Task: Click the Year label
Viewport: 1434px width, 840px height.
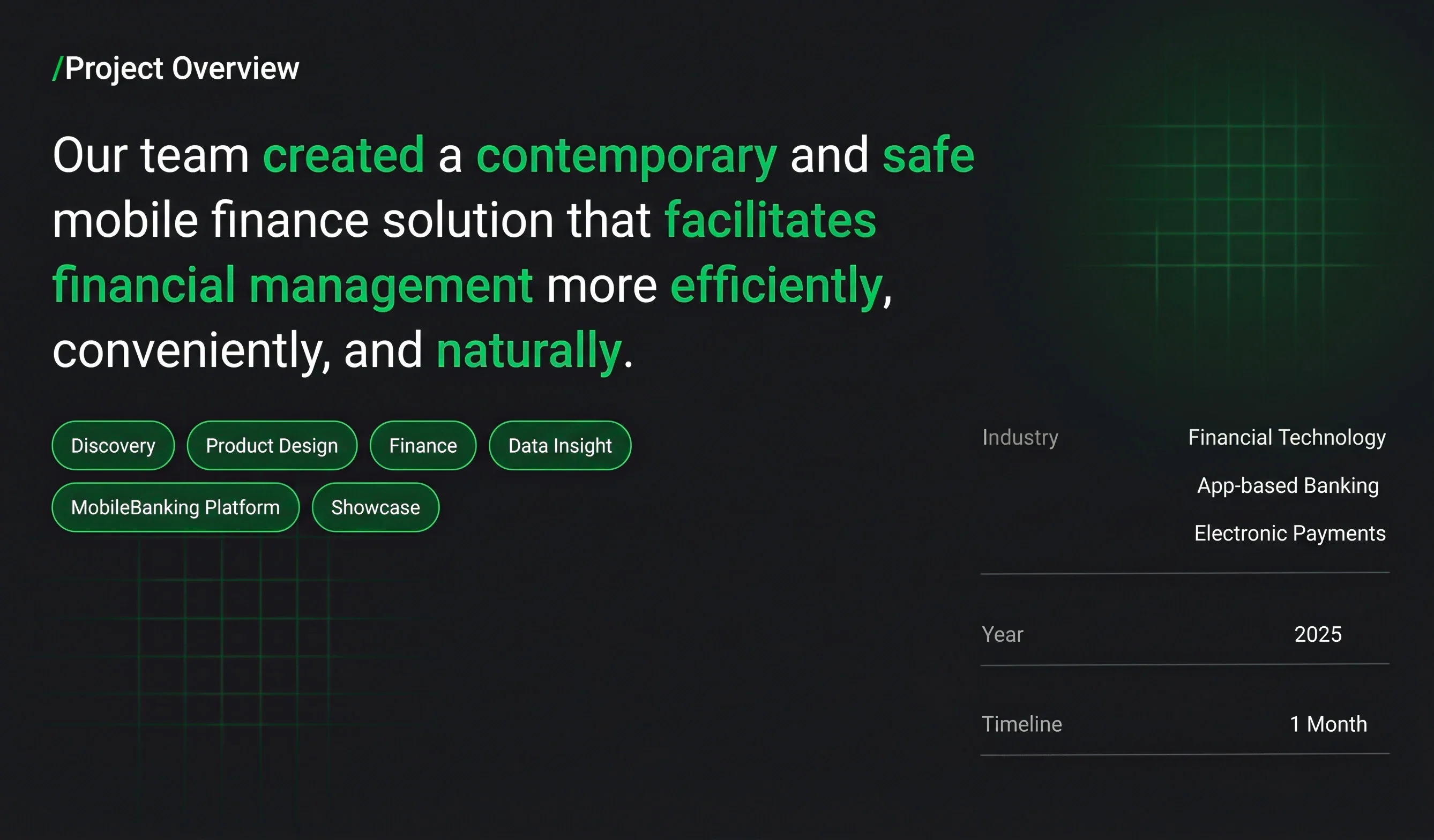Action: 1002,634
